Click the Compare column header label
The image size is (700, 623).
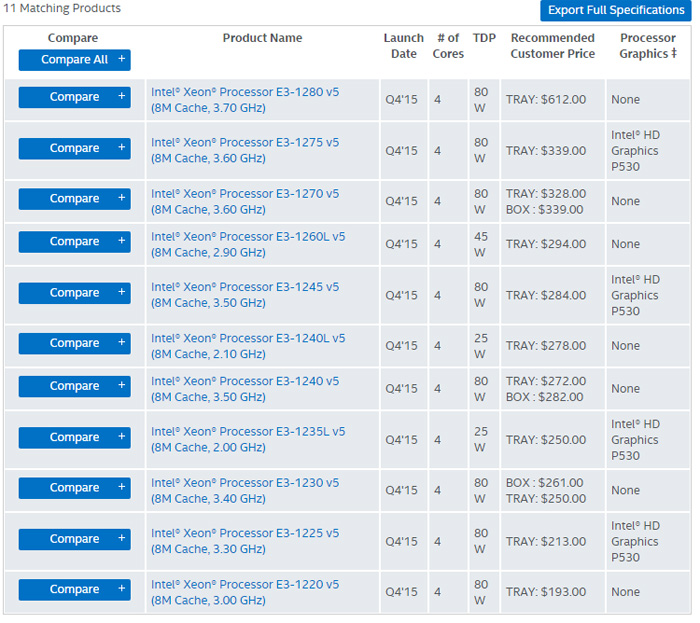click(x=73, y=38)
